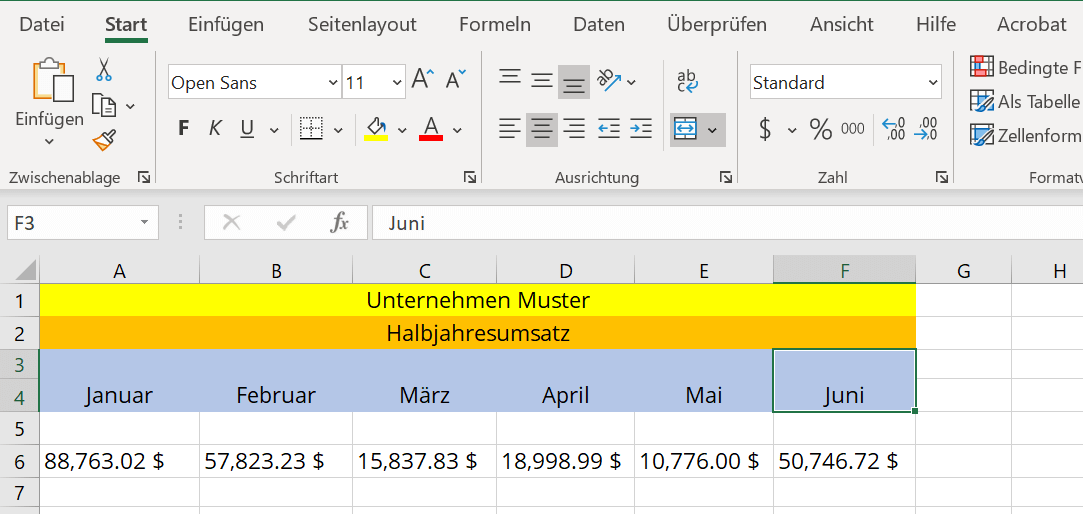Open borders dropdown arrow
The width and height of the screenshot is (1083, 514).
pos(338,130)
